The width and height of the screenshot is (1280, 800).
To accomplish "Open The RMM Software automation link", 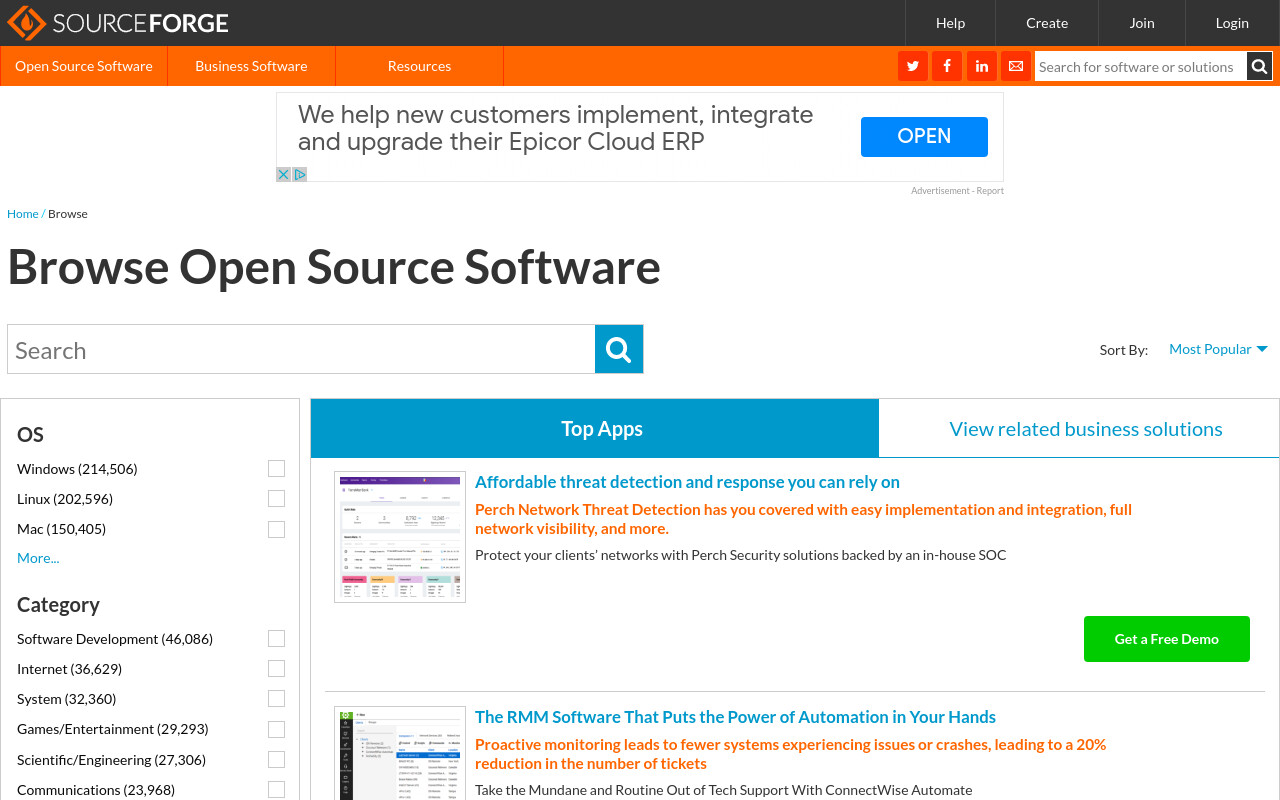I will (x=735, y=717).
